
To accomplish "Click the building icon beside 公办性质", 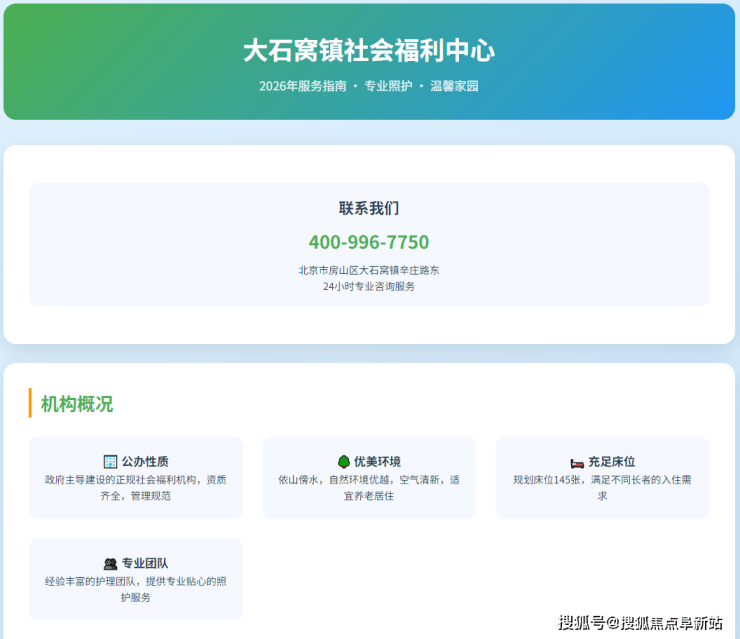I will [110, 462].
